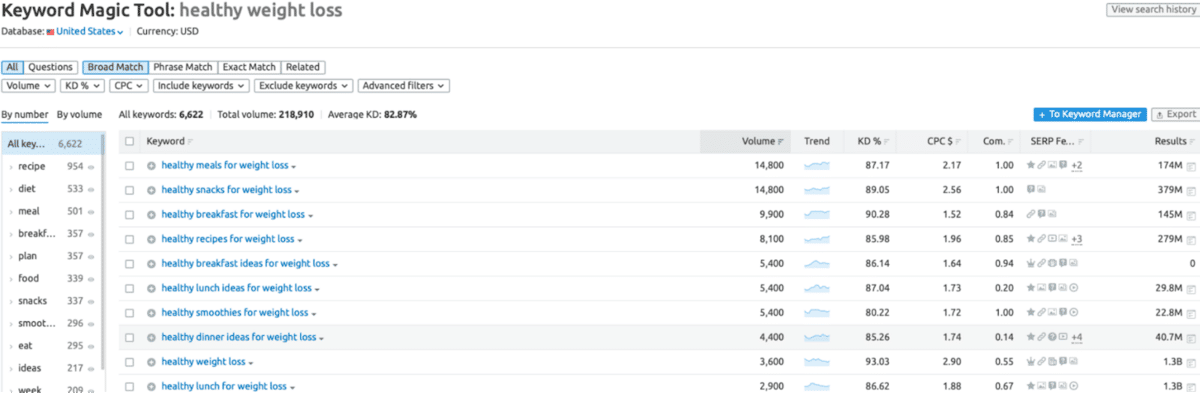Open dropdown arrow after 'healthy lunch ideas for weight loss'
This screenshot has height=393, width=1200.
tap(316, 290)
